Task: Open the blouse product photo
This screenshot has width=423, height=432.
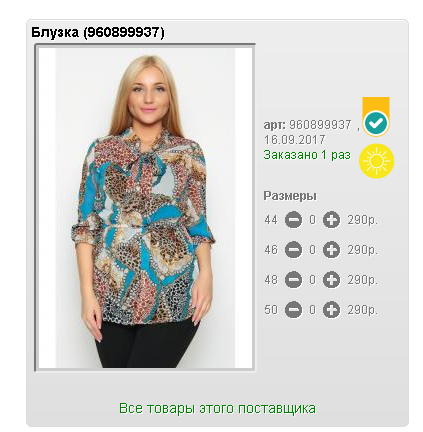Action: point(145,208)
